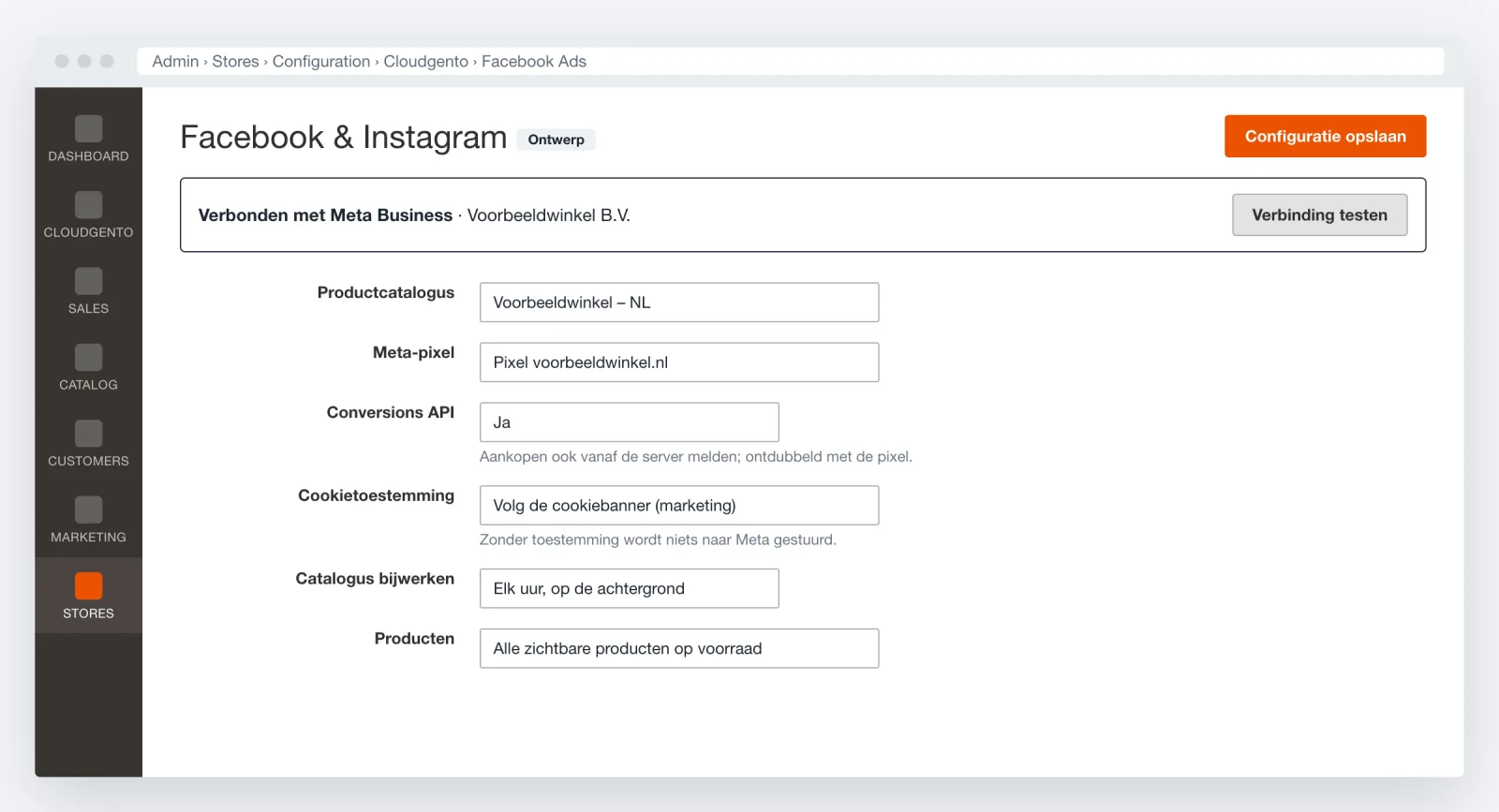Navigate to Configuration breadcrumb
The height and width of the screenshot is (812, 1499).
(321, 61)
